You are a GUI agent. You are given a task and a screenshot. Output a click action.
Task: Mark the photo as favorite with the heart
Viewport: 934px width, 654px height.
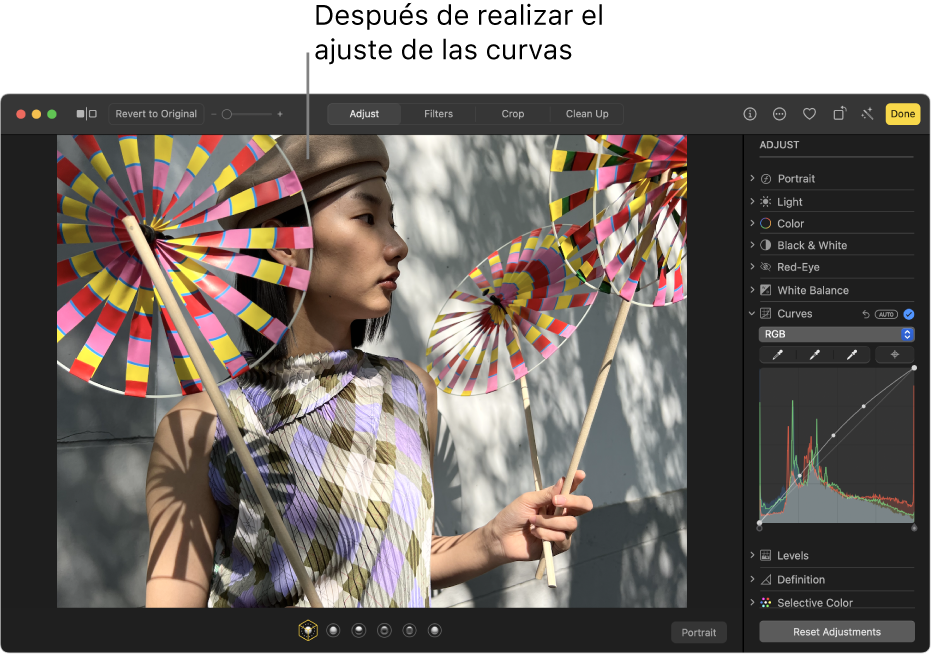[x=810, y=114]
